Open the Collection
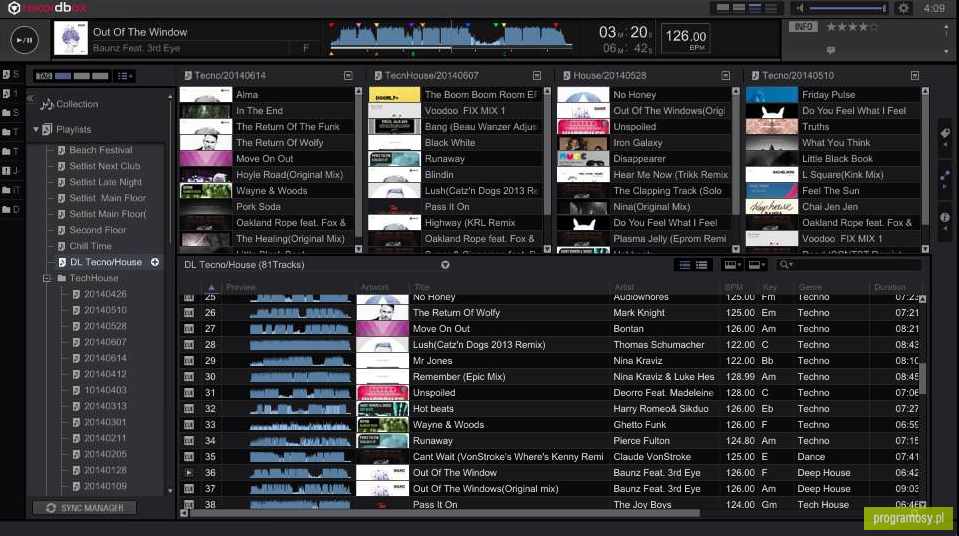The image size is (959, 536). point(76,104)
